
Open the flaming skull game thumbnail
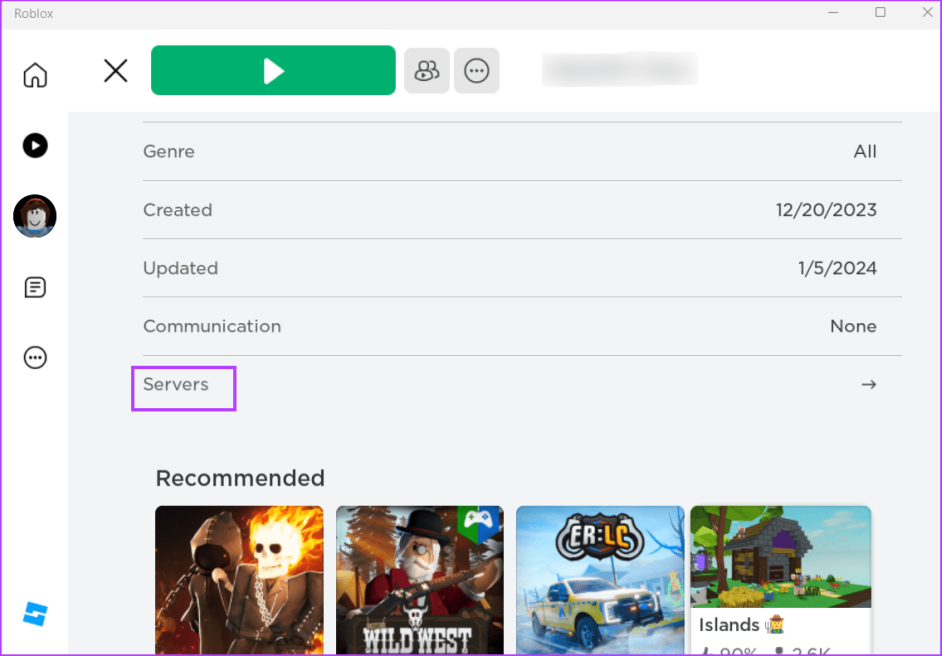(x=239, y=580)
